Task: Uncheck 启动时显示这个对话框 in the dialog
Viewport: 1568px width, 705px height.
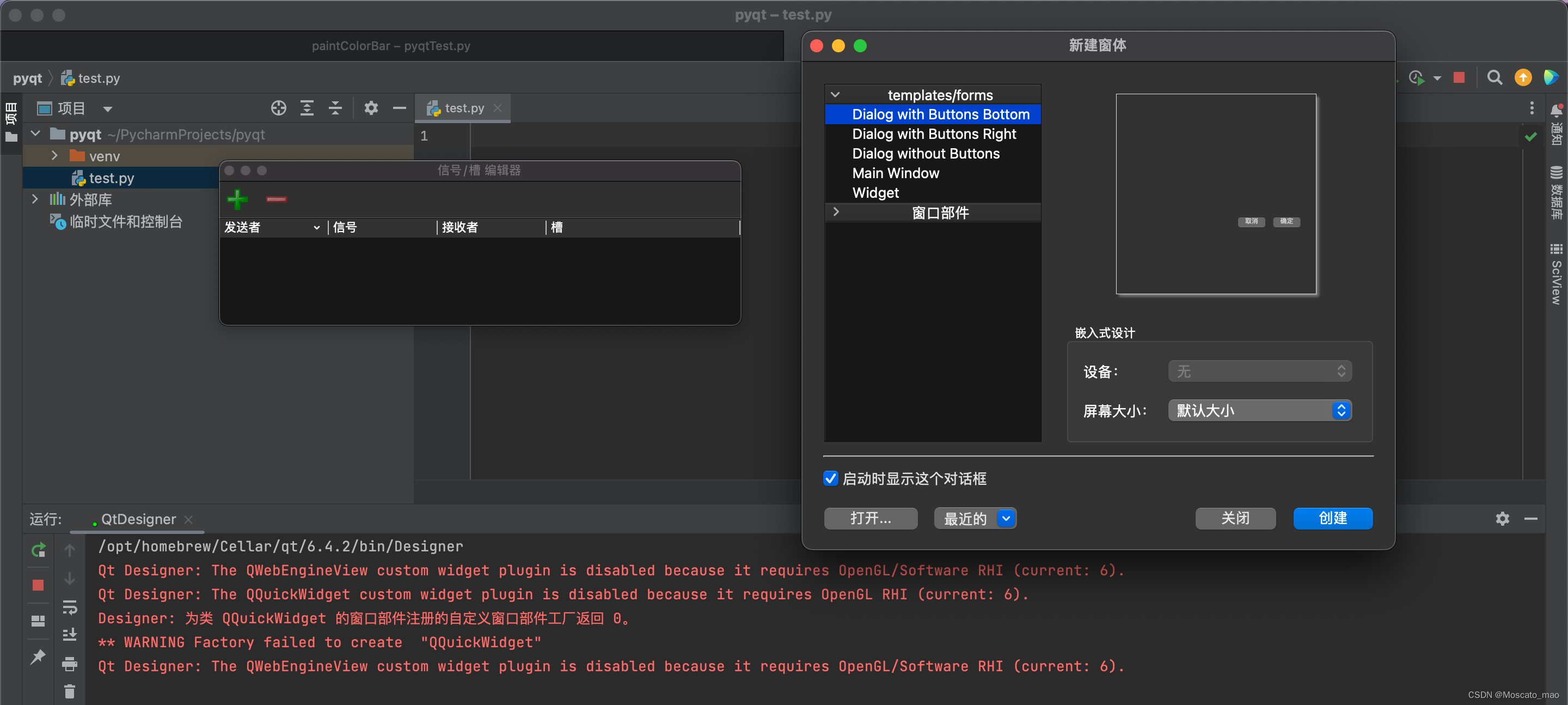Action: [830, 479]
